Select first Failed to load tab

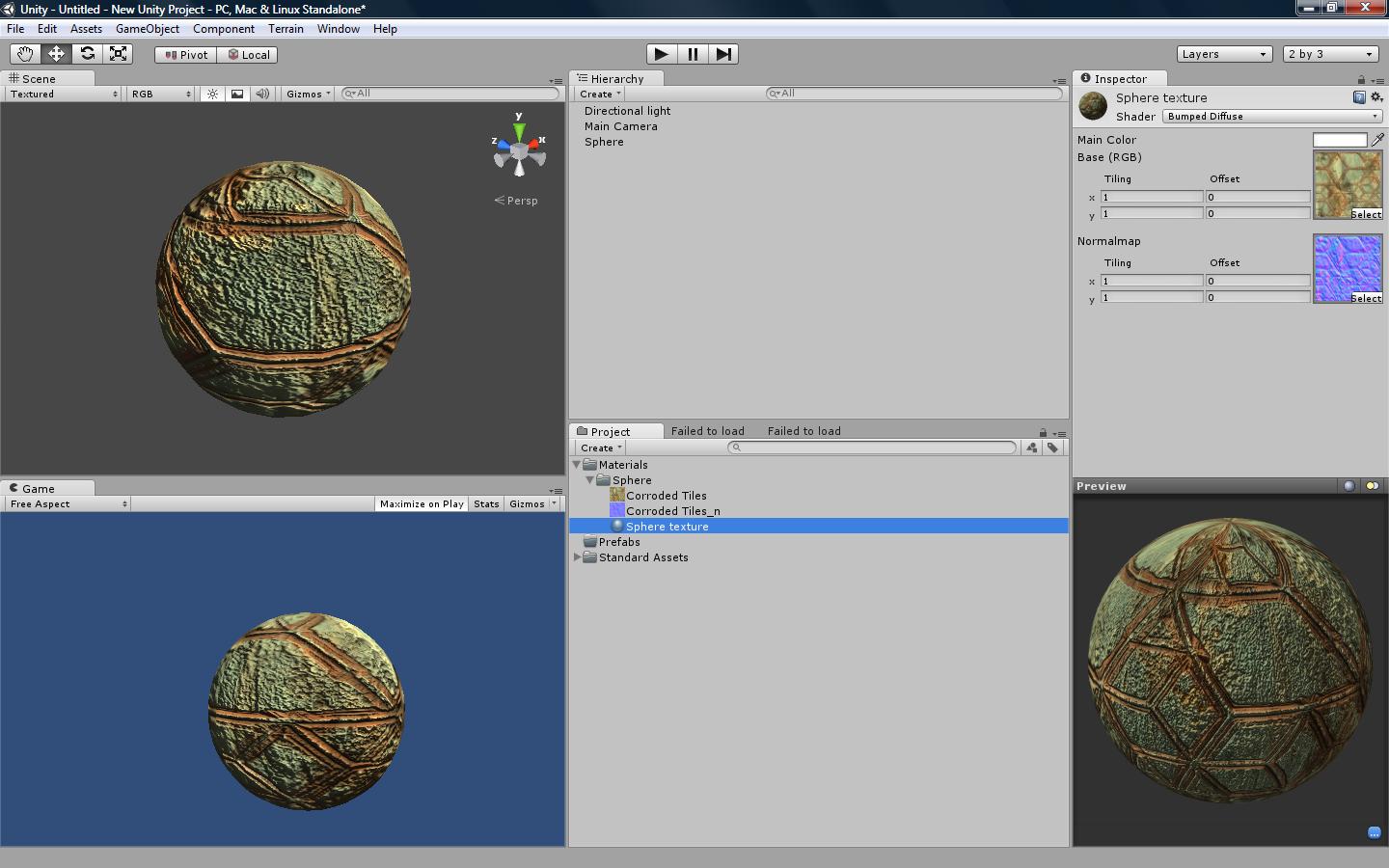(x=708, y=431)
